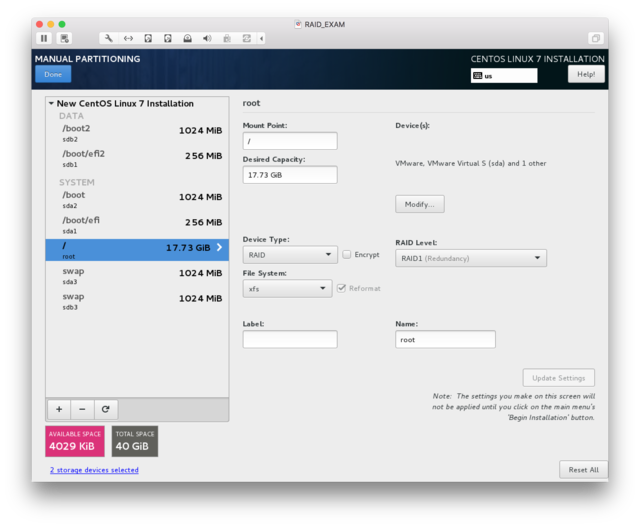
Task: Remove selected mount point with minus
Action: coord(82,409)
